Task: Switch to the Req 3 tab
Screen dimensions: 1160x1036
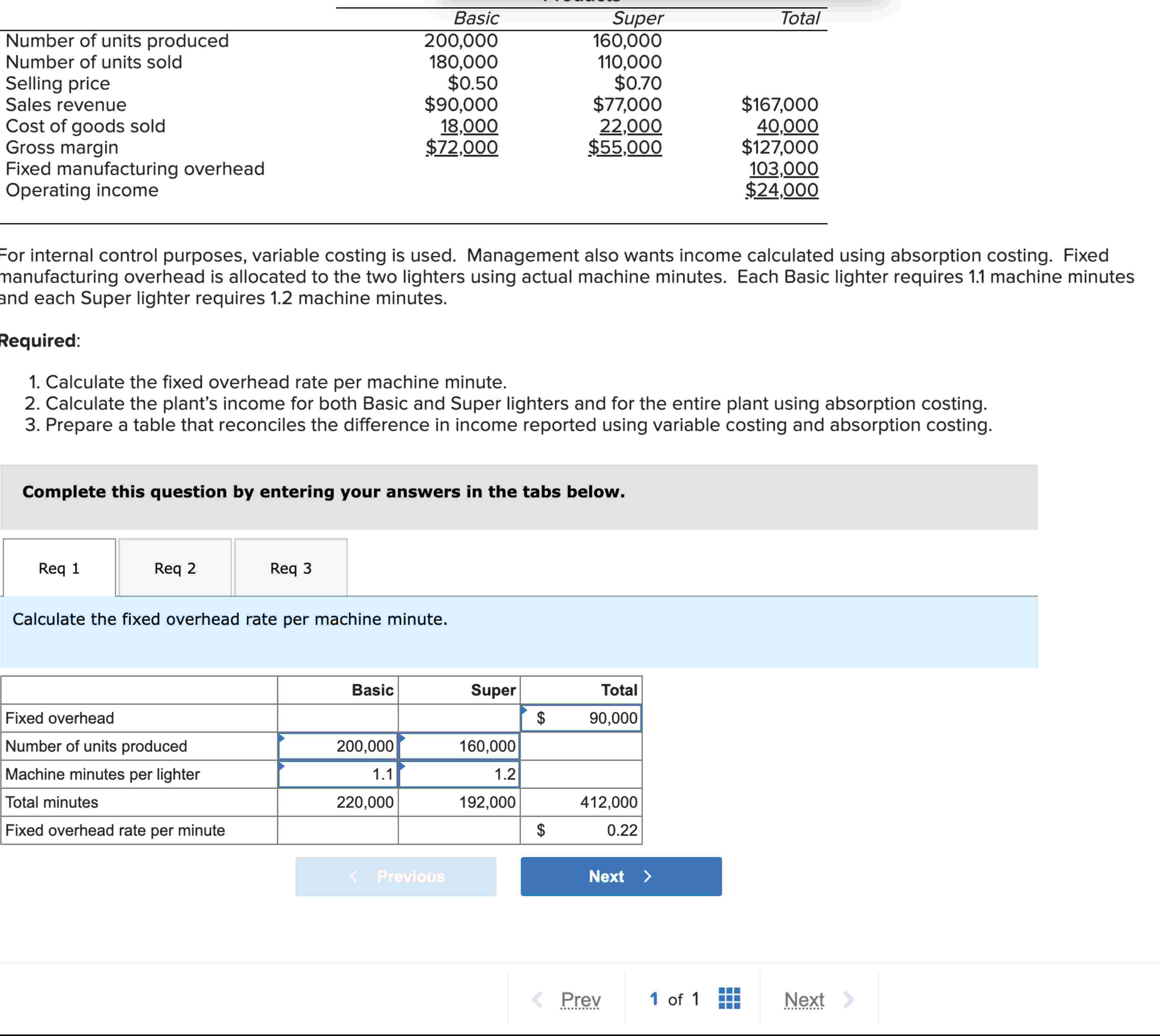Action: click(291, 568)
